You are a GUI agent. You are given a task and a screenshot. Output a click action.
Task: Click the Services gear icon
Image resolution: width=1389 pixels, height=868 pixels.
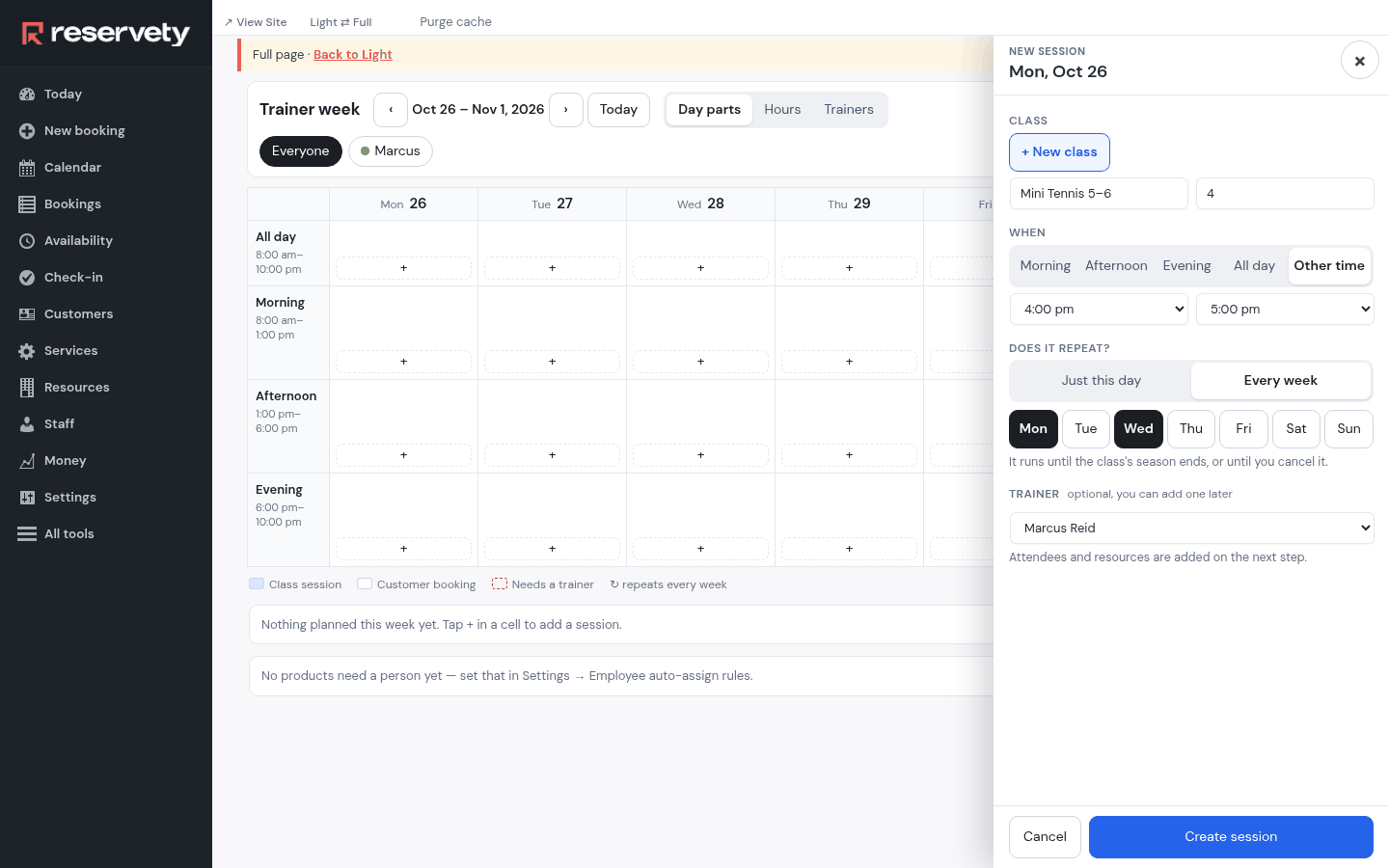pos(27,351)
